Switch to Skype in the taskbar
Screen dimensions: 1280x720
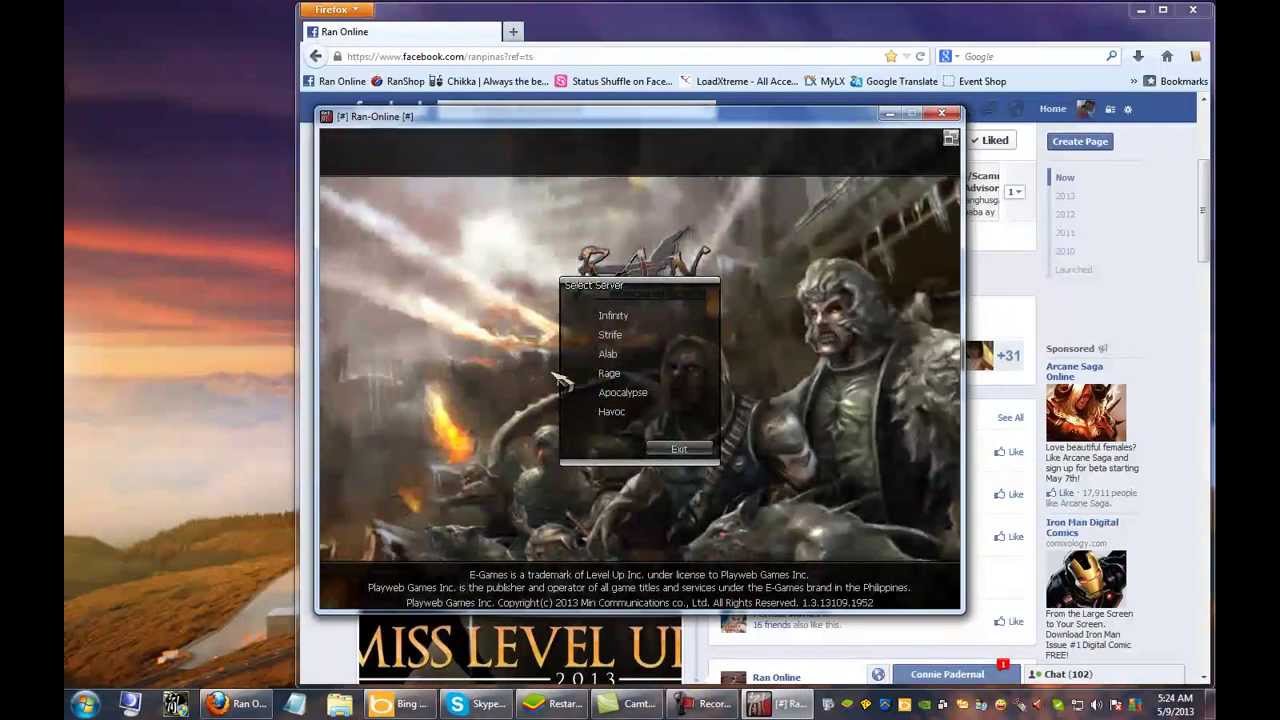(x=478, y=705)
